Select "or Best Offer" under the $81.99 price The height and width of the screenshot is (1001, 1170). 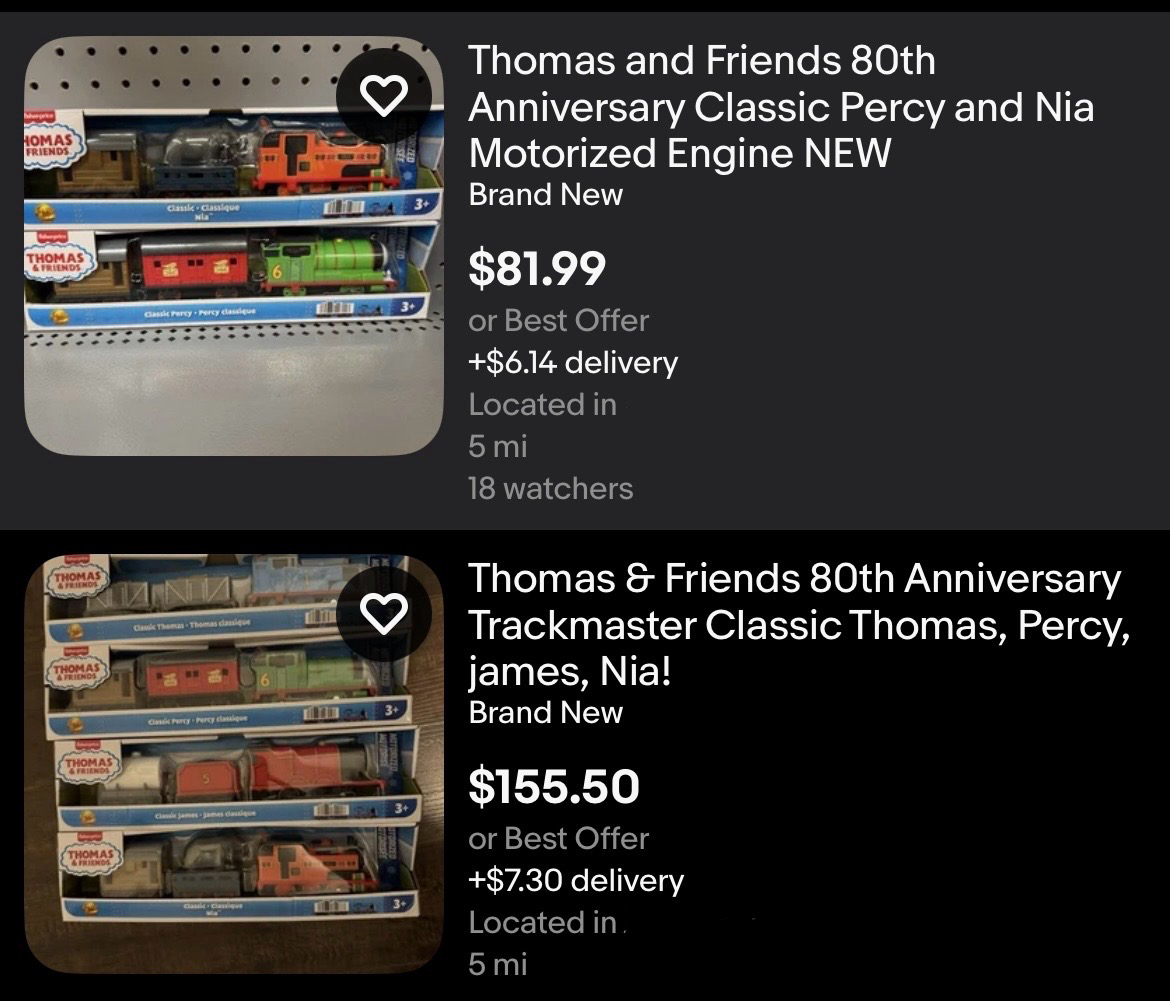point(558,321)
